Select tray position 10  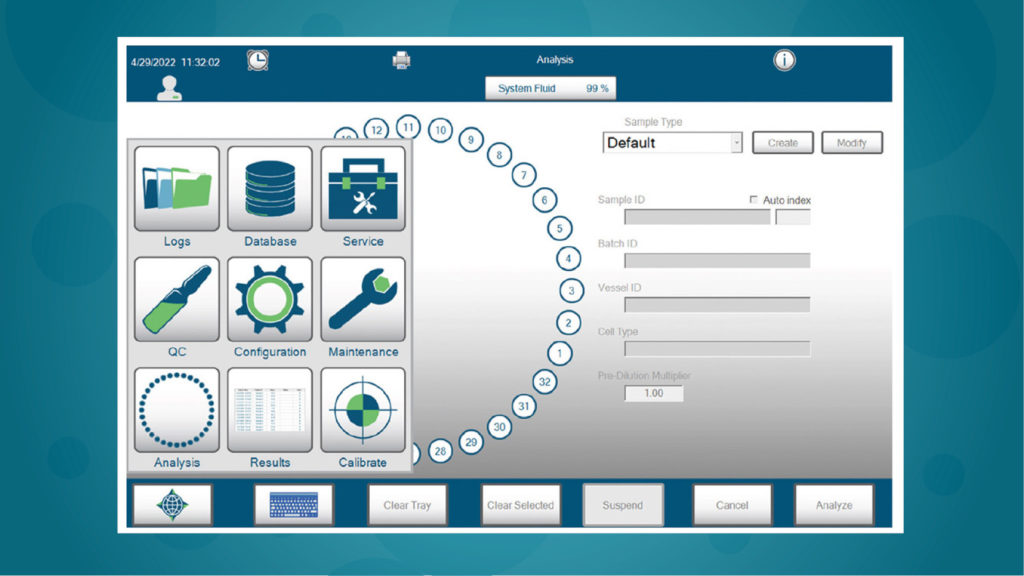(x=440, y=131)
